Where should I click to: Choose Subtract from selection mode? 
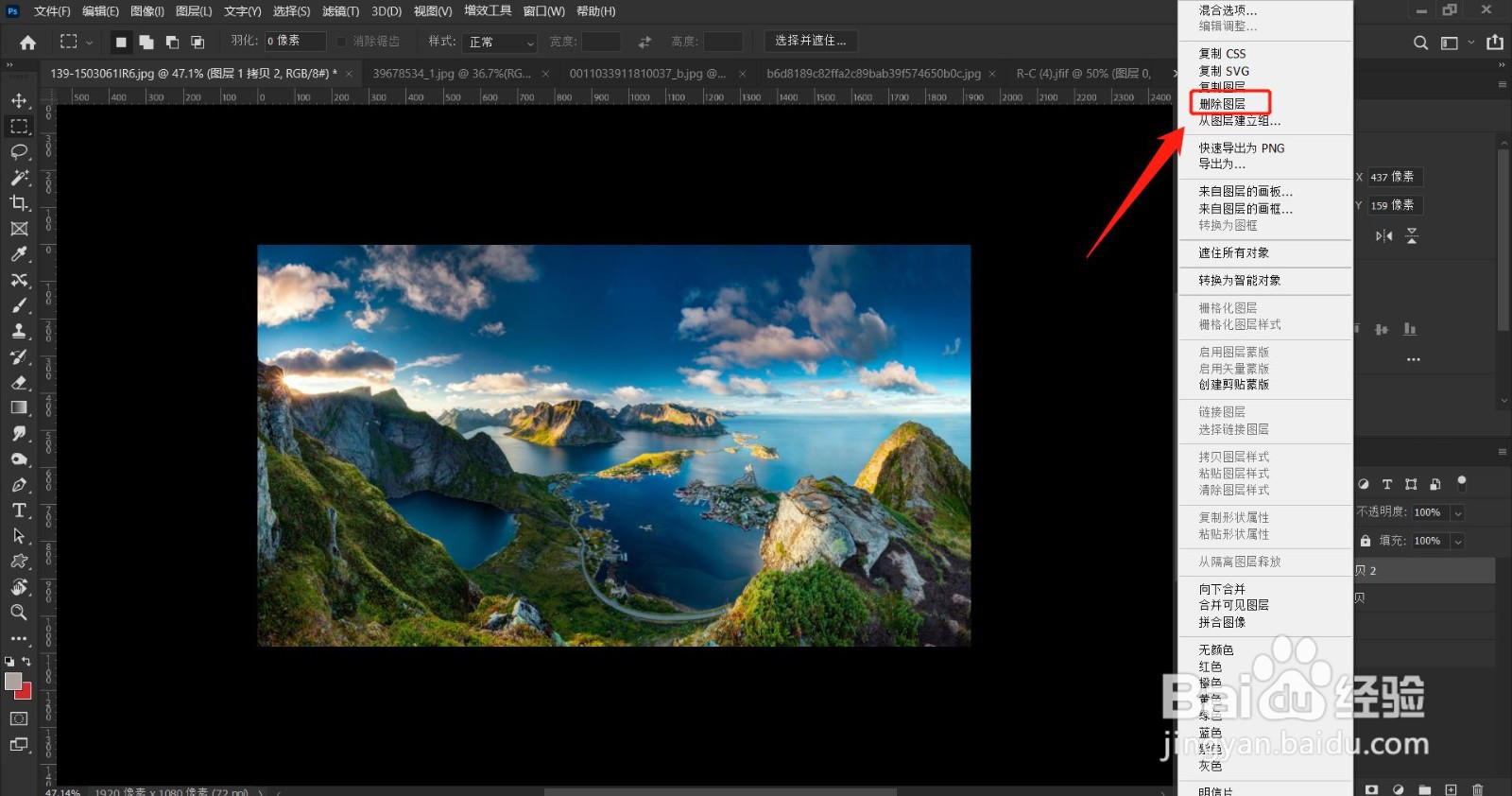pos(172,42)
